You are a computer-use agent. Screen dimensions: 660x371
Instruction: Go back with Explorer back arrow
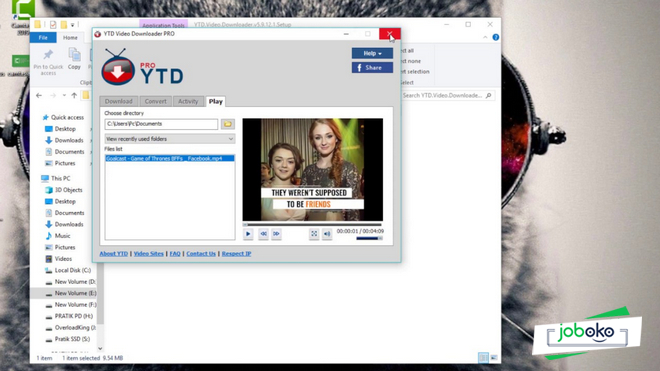(39, 96)
